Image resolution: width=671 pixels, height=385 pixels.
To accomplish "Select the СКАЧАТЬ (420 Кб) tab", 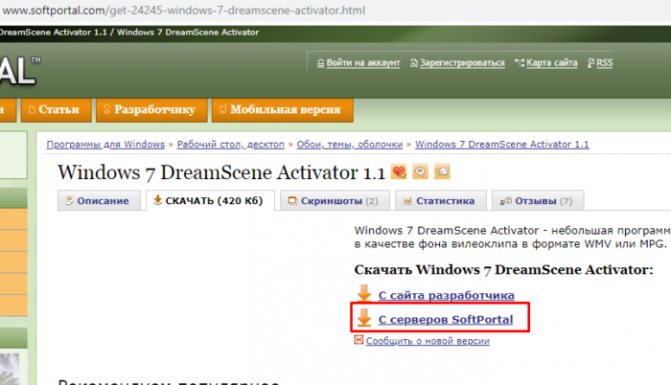I will [x=210, y=201].
